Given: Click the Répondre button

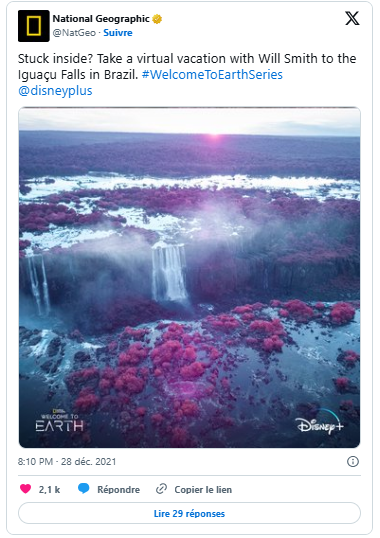Looking at the screenshot, I should (118, 490).
